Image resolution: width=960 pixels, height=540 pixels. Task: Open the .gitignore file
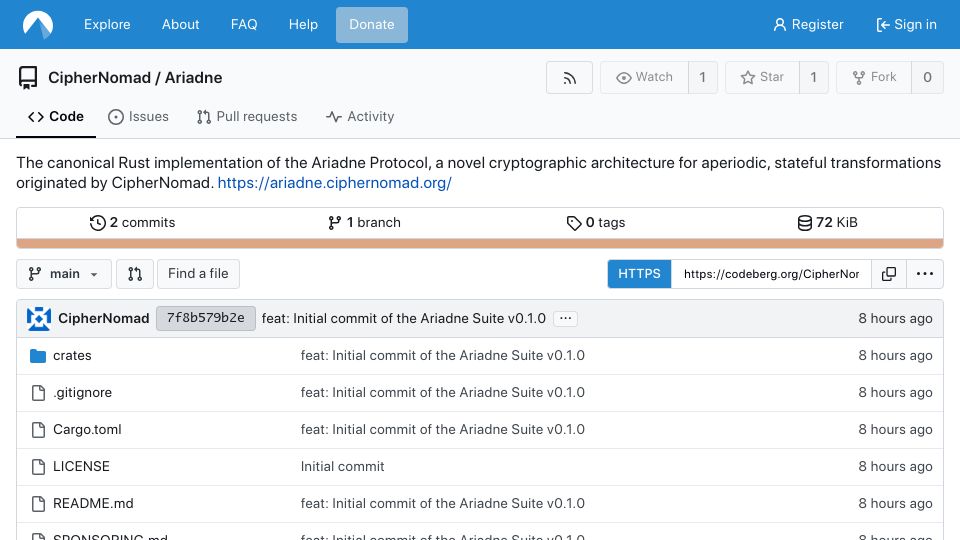(83, 392)
